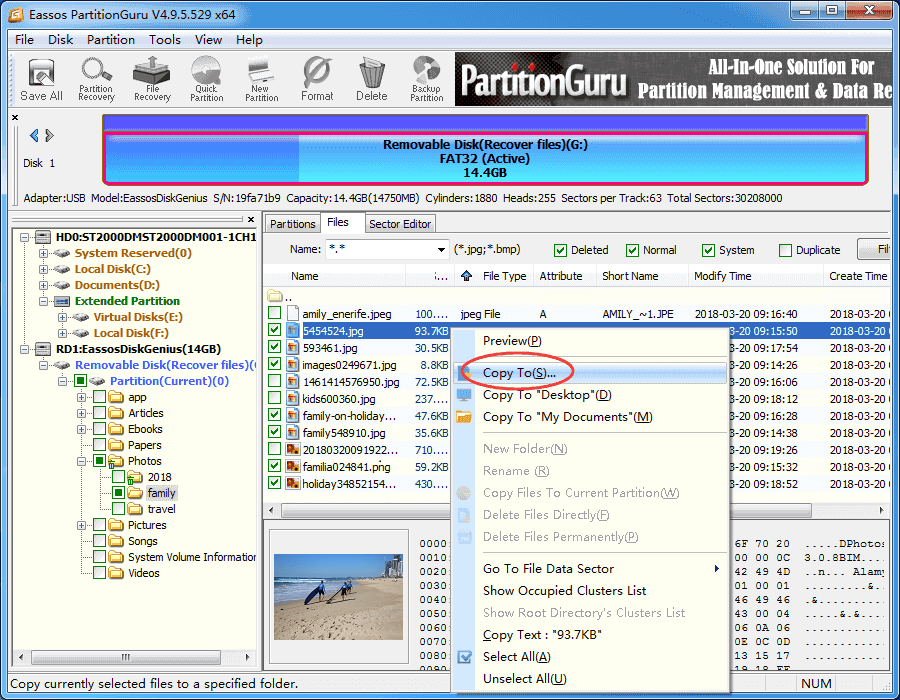Screen dimensions: 900x700
Task: Expand the System Reserved(0) node
Action: pyautogui.click(x=43, y=253)
